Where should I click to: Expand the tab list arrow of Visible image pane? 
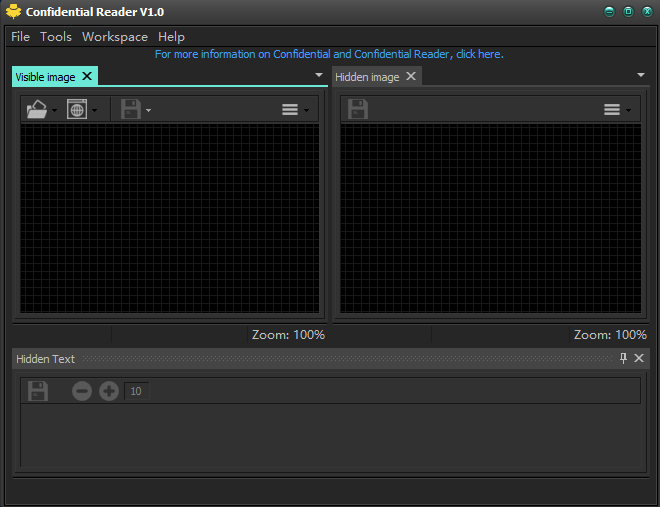click(x=319, y=75)
